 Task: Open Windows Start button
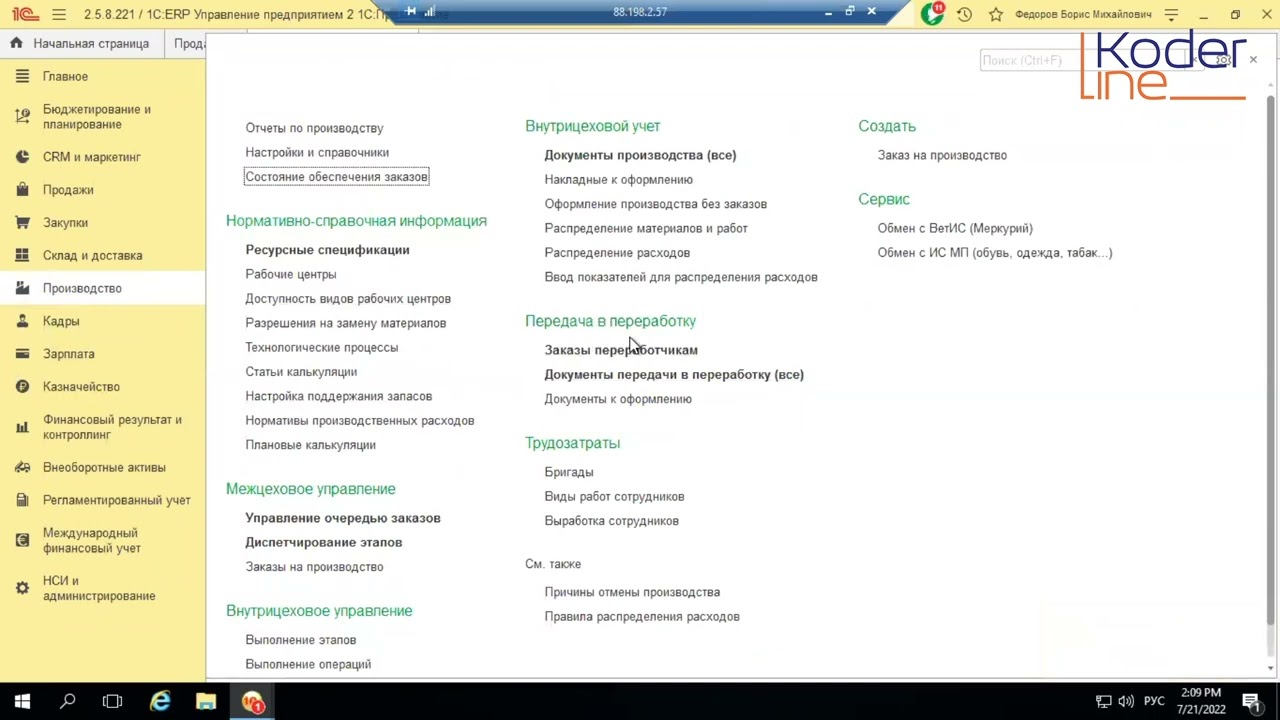pos(22,702)
